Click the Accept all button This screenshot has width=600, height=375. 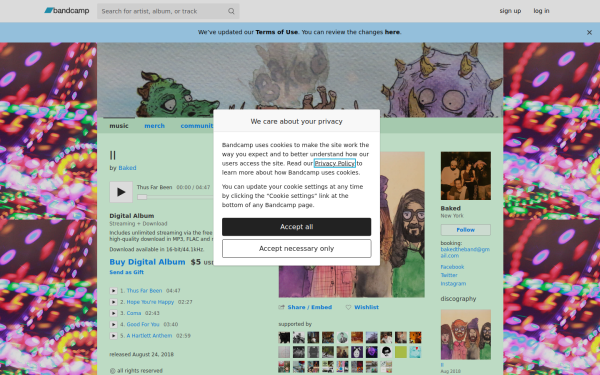point(297,227)
